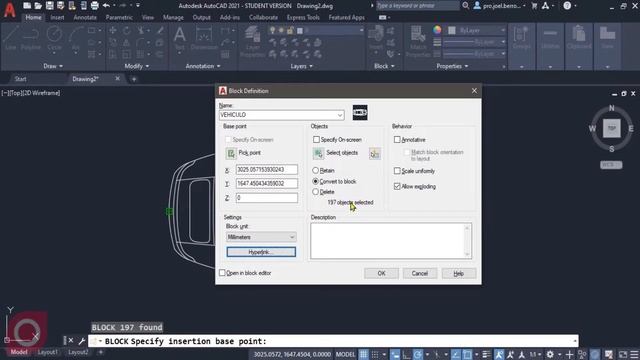Open status bar customization menu icon
Image resolution: width=640 pixels, height=360 pixels.
click(x=634, y=354)
